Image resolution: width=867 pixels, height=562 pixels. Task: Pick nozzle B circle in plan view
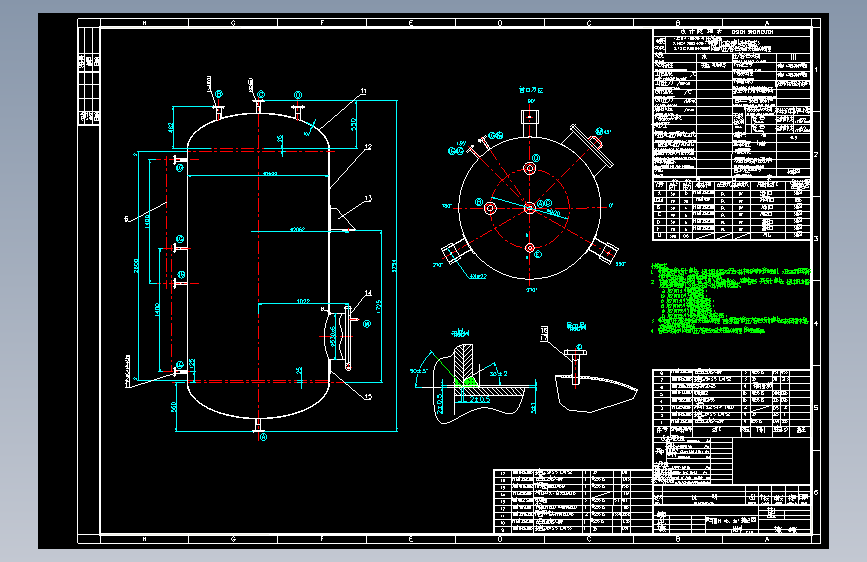(490, 208)
